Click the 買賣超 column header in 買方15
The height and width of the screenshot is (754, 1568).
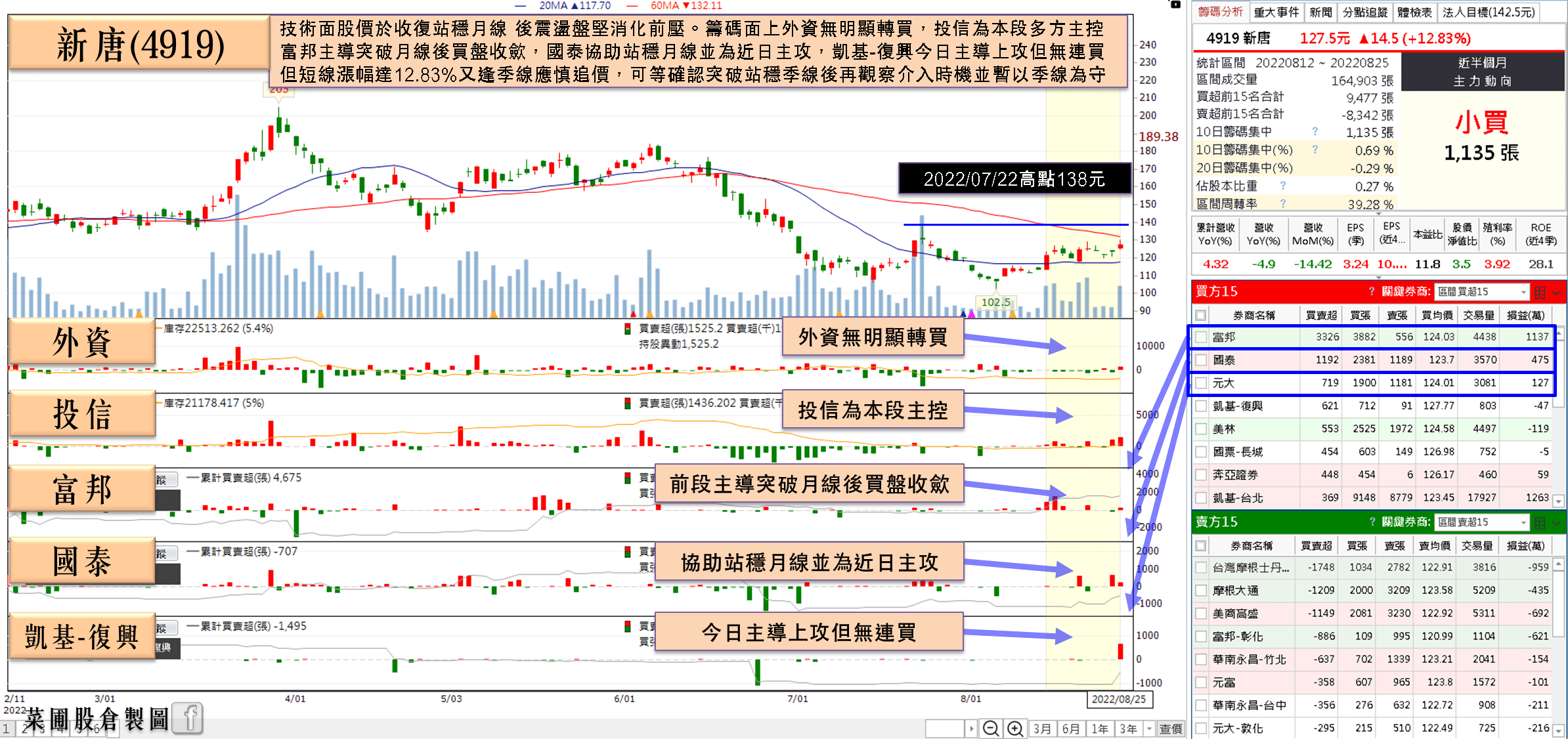coord(1320,315)
